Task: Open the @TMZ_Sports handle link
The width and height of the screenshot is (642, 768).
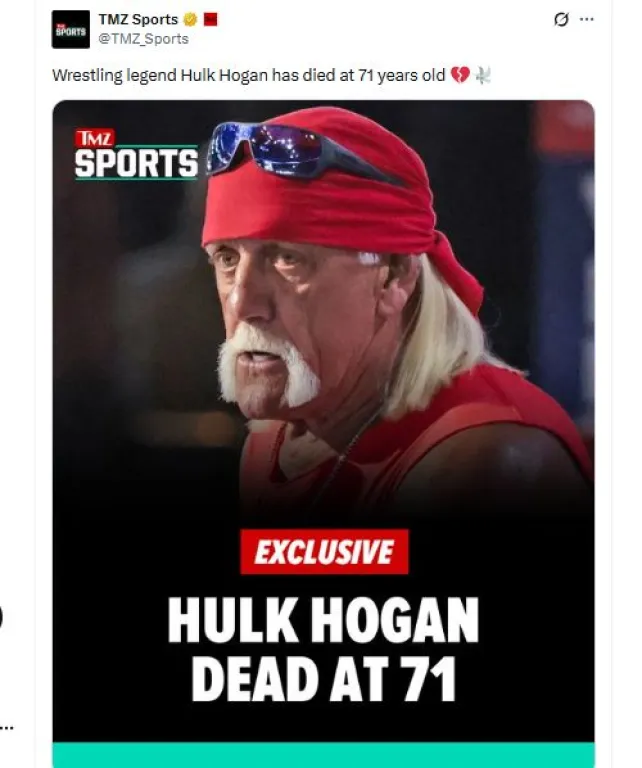Action: pos(143,39)
